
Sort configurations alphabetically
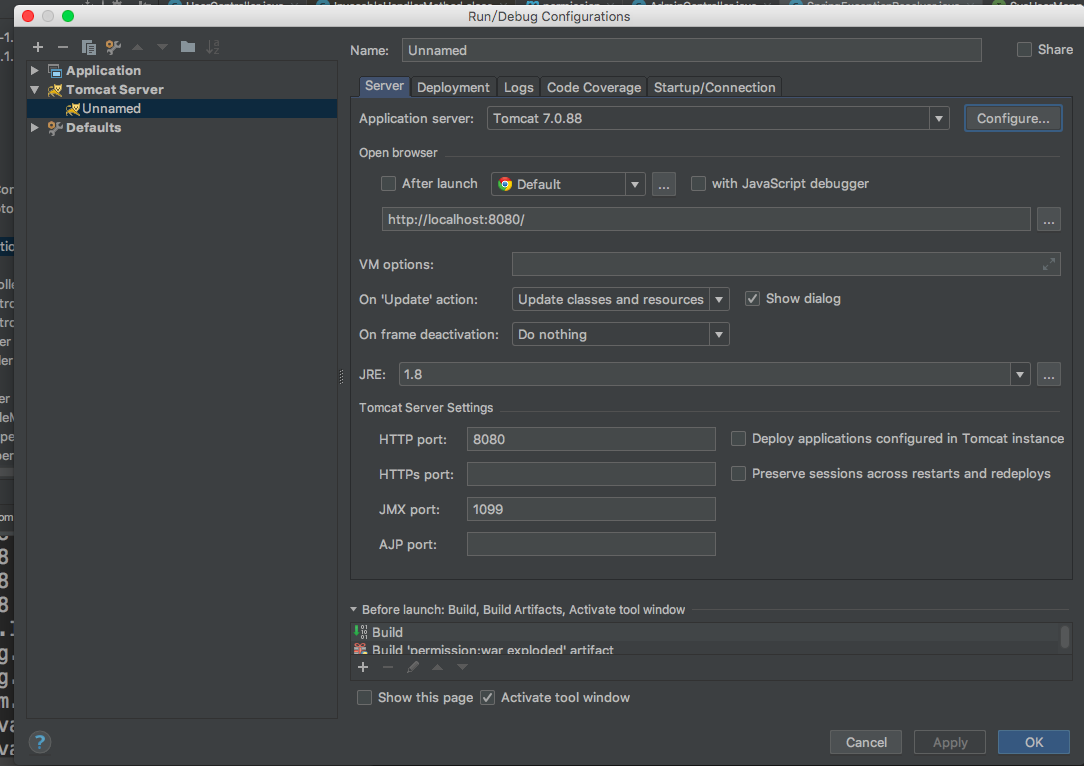(213, 47)
